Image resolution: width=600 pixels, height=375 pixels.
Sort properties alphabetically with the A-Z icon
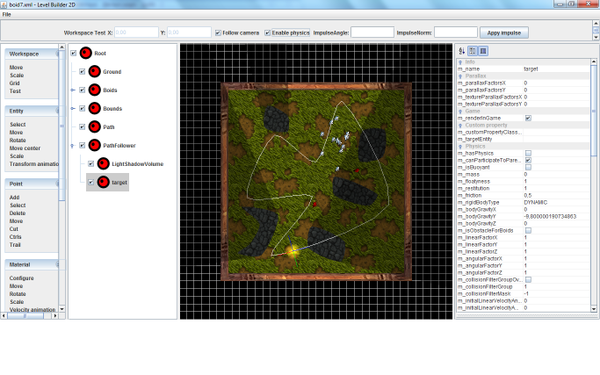462,51
